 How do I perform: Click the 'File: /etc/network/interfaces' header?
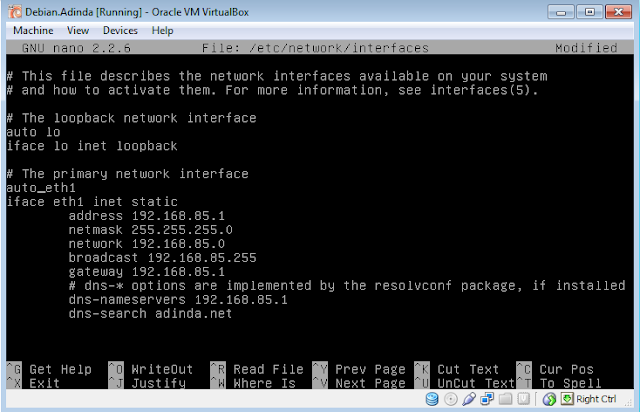(315, 48)
